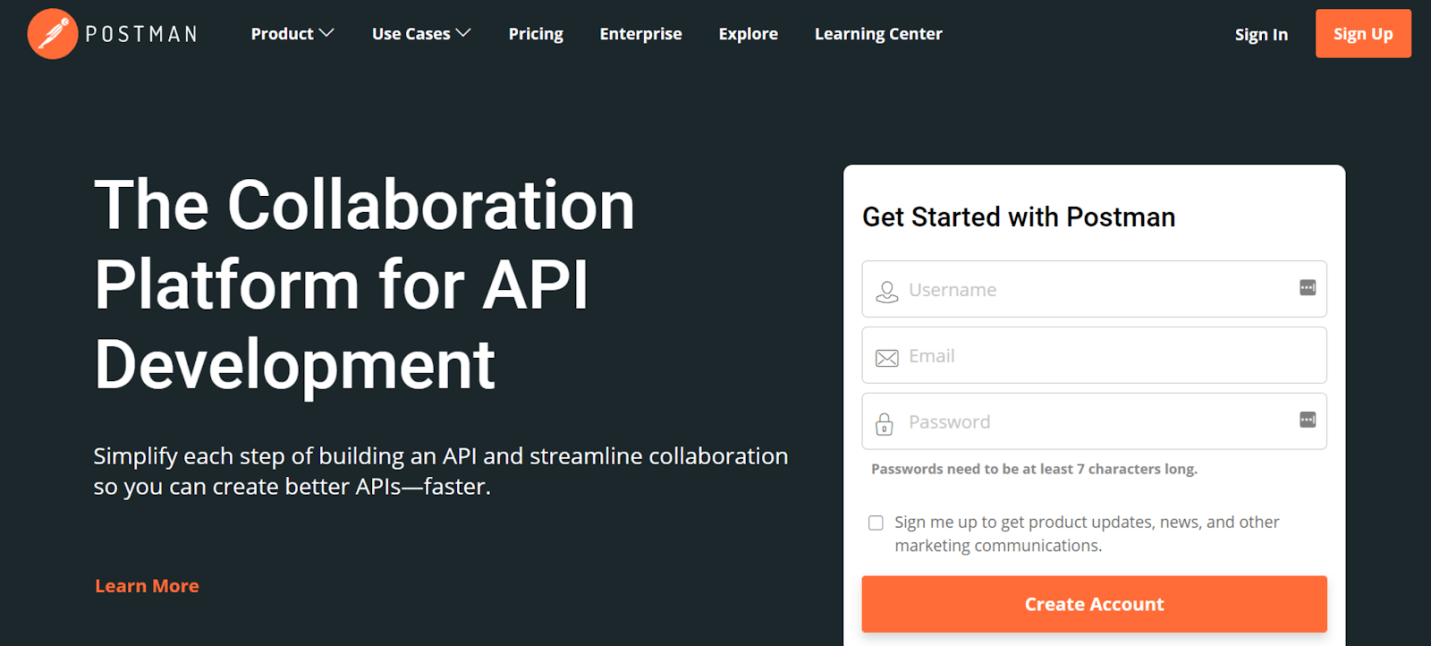
Task: Click the password manager icon in Password field
Action: [1307, 420]
